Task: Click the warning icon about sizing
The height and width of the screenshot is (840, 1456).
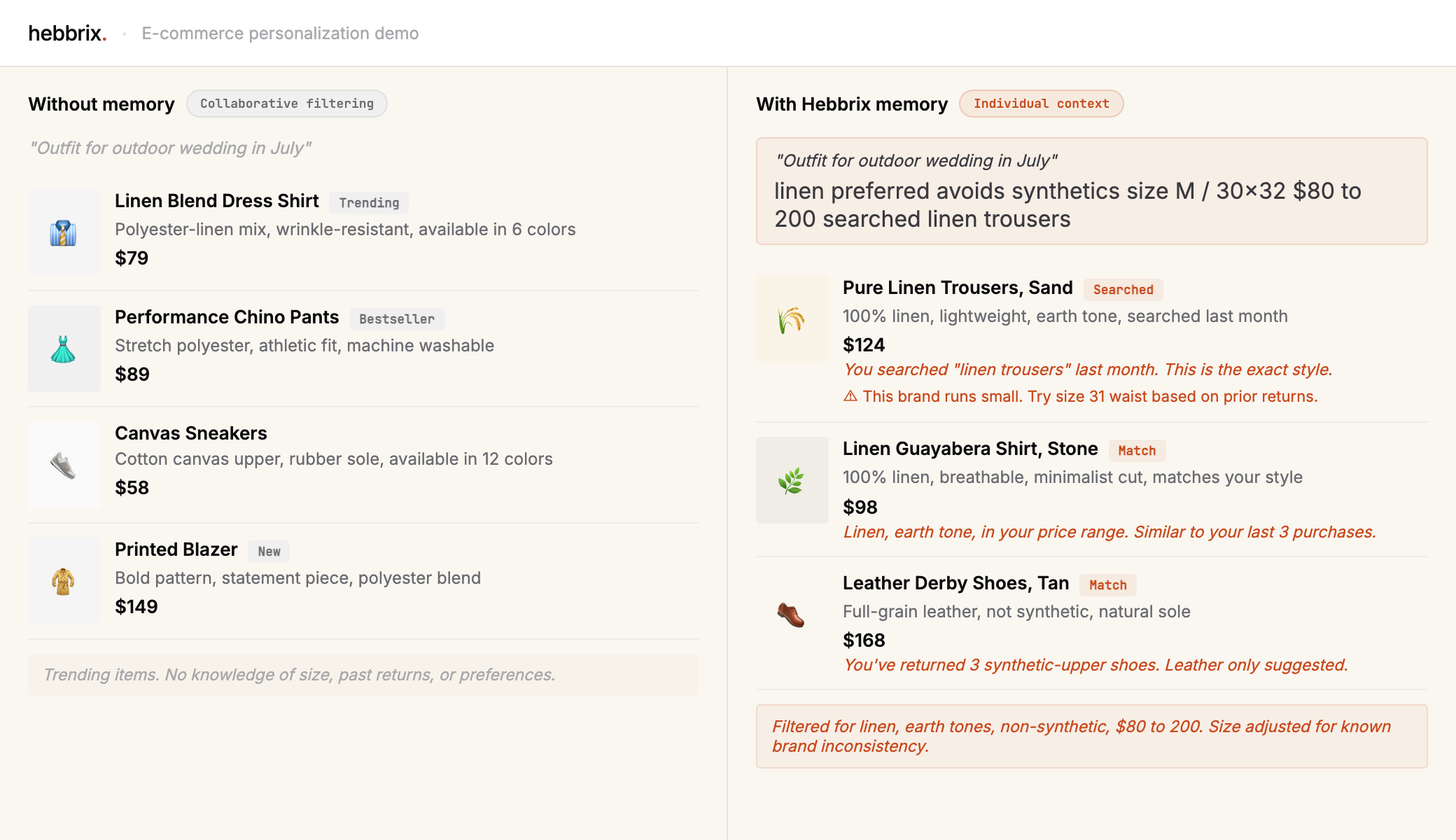Action: [x=850, y=396]
